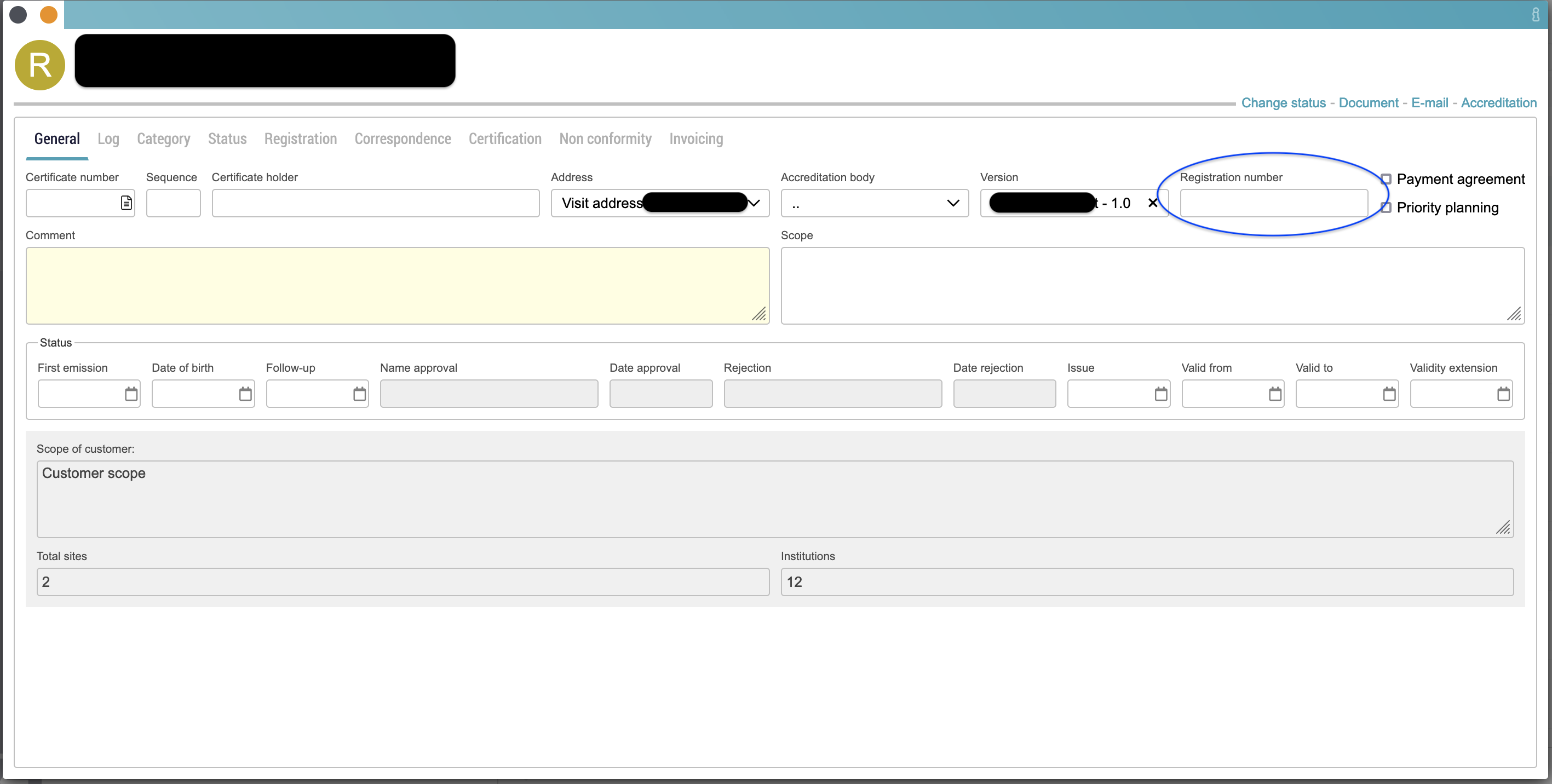Switch to the Non conformity tab

tap(605, 139)
